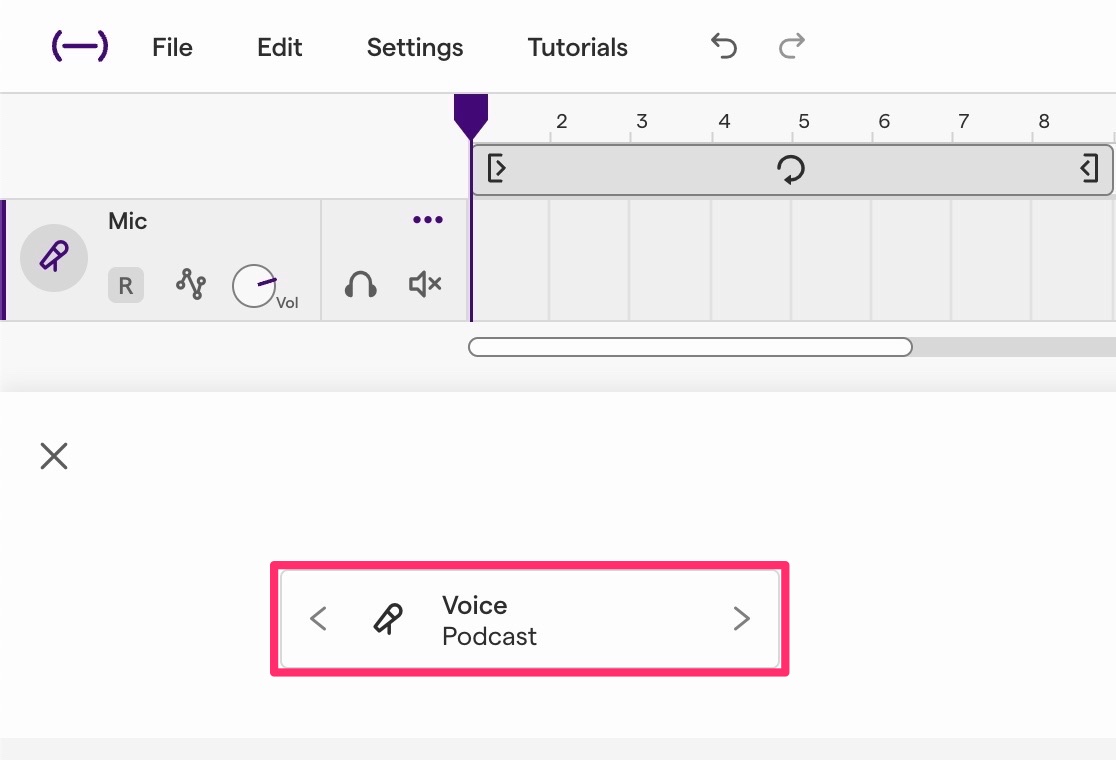This screenshot has height=760, width=1116.
Task: Click the Soundtrap logo in the top left
Action: (79, 46)
